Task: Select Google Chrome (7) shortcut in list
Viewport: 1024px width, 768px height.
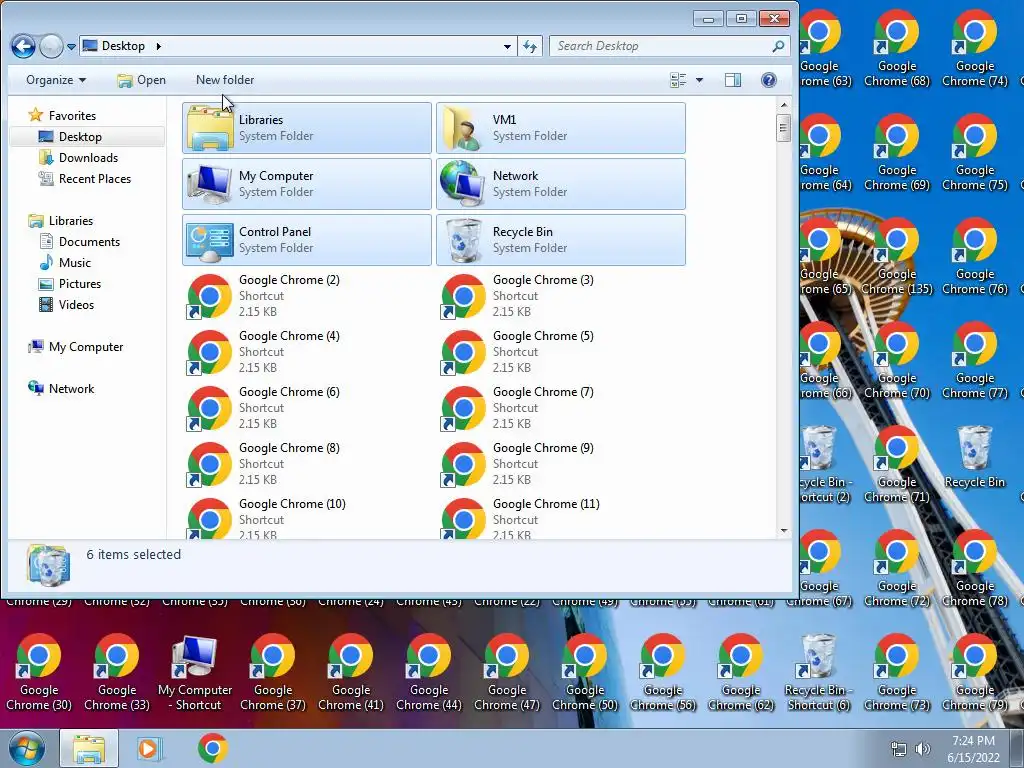Action: point(561,408)
